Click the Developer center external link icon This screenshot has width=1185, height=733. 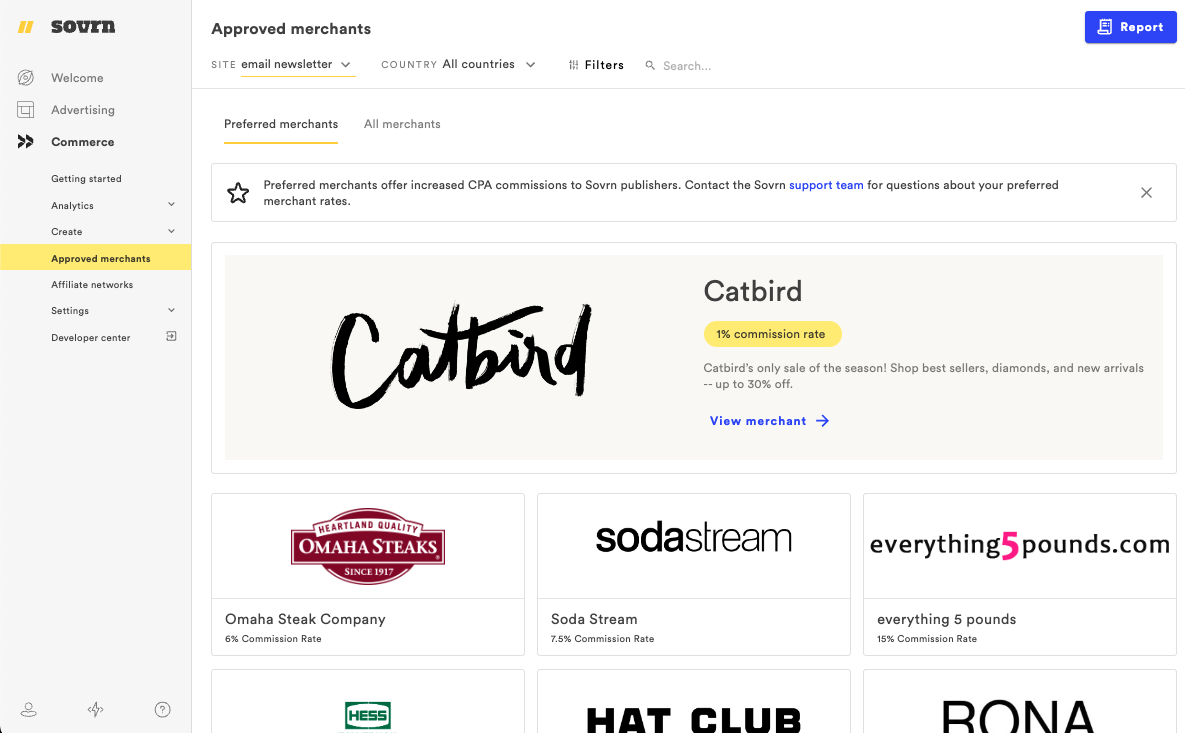pos(171,337)
